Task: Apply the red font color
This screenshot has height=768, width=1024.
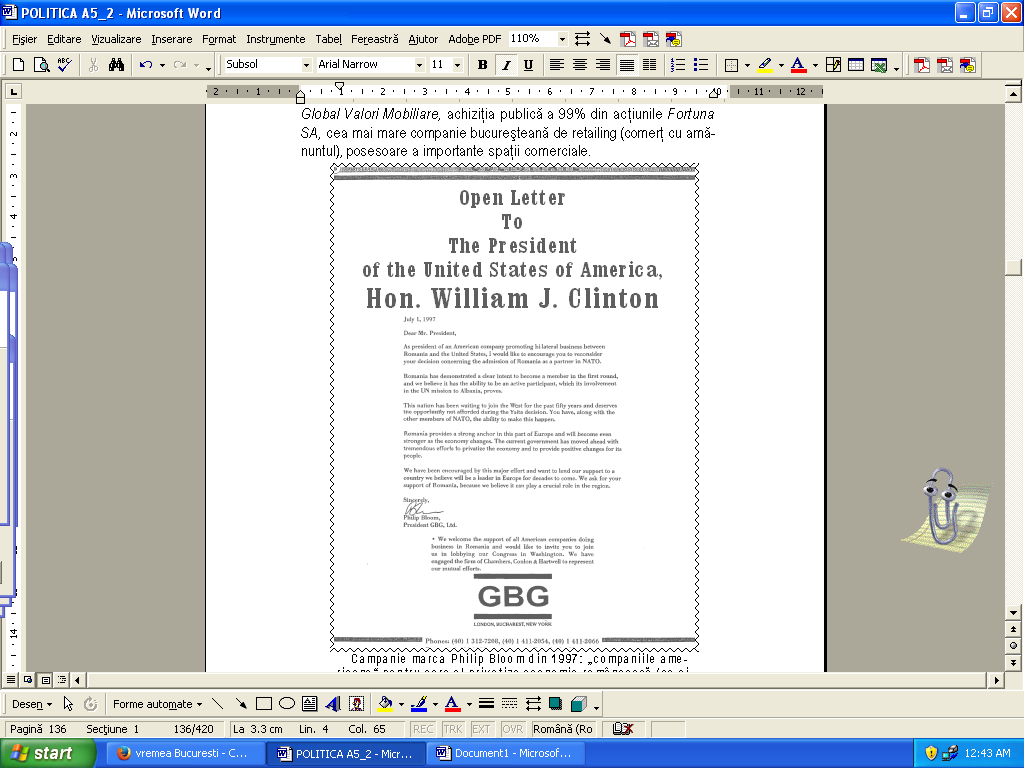Action: [798, 65]
